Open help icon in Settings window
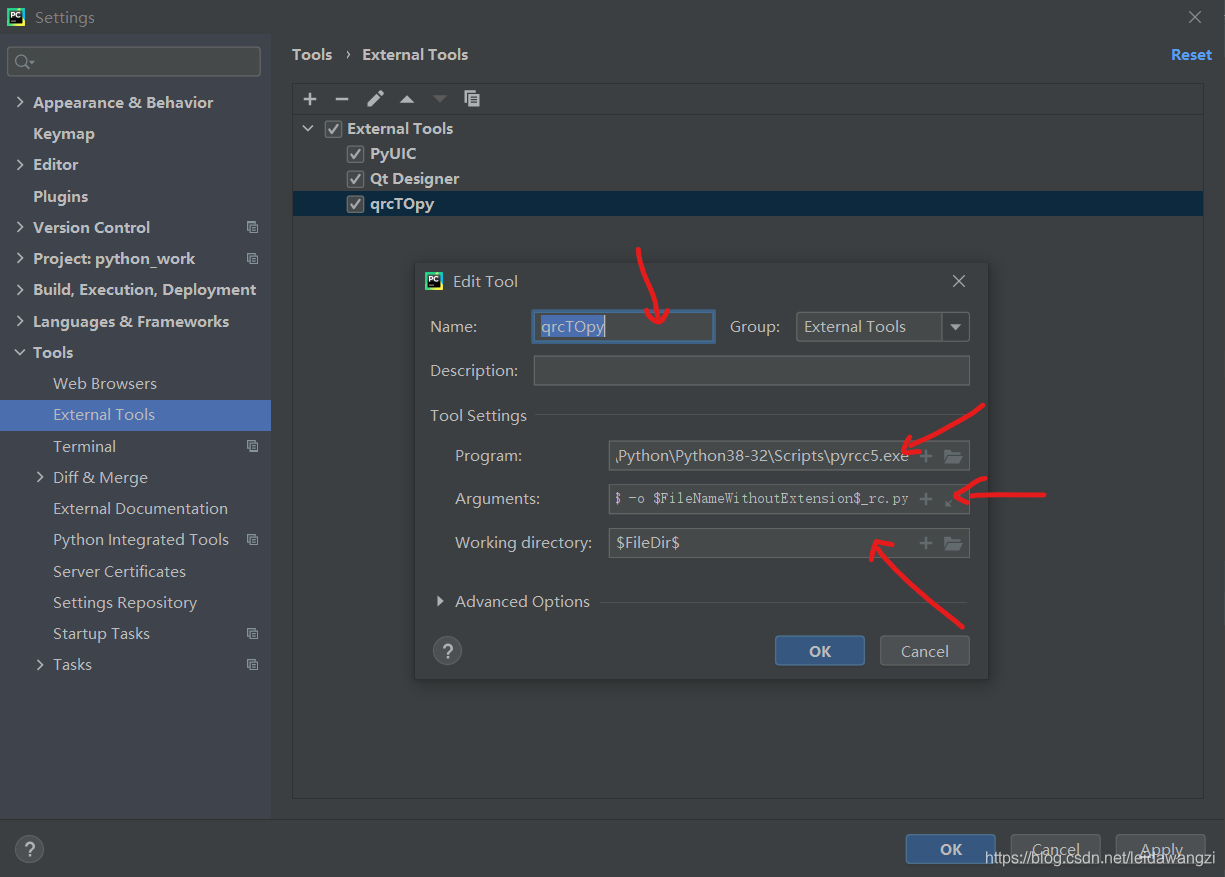Image resolution: width=1225 pixels, height=877 pixels. 29,849
